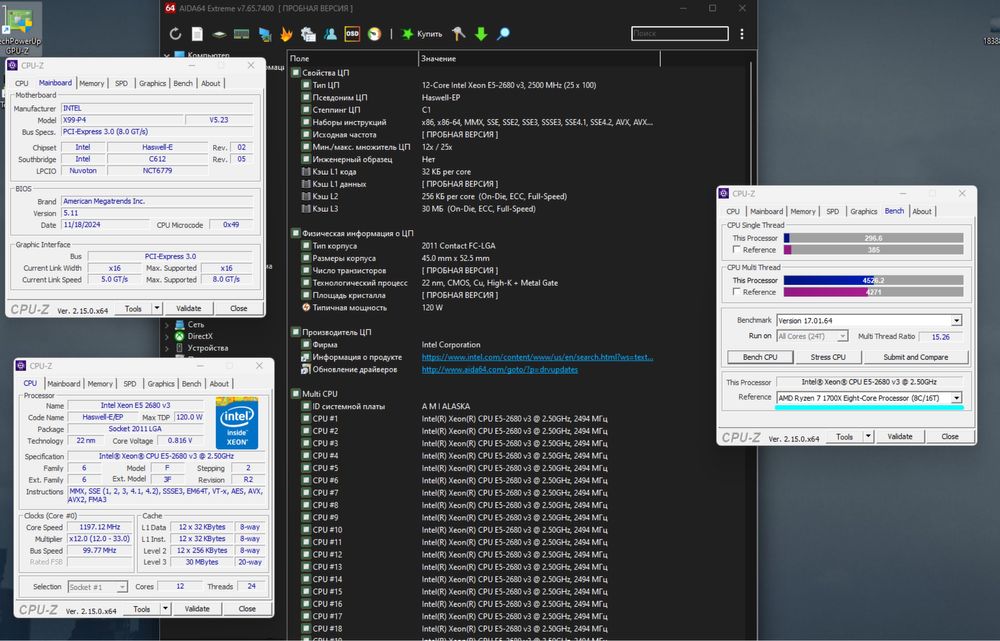The width and height of the screenshot is (1000, 641).
Task: Click the AIDA64 user silhouette toolbar icon
Action: [x=330, y=34]
